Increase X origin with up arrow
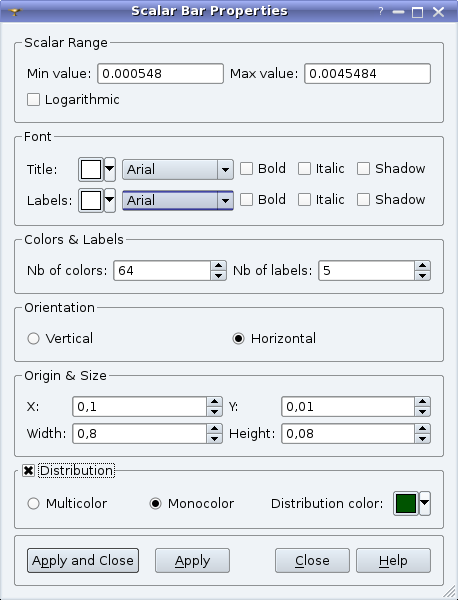Screen dimensions: 458x600 (214, 402)
